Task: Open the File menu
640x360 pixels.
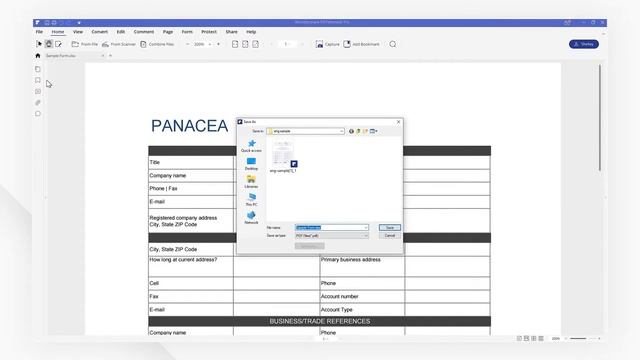Action: point(39,32)
